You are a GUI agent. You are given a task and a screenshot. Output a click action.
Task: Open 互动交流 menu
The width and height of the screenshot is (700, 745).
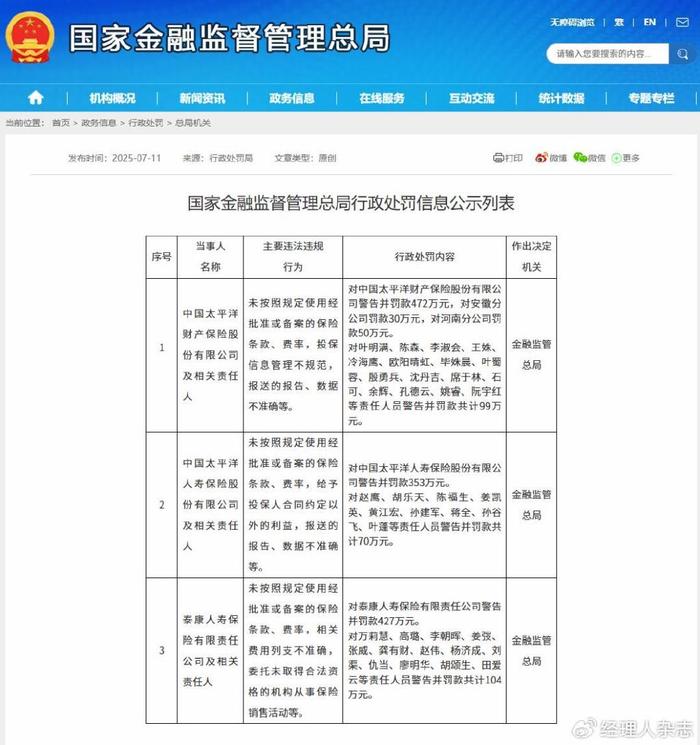[471, 98]
